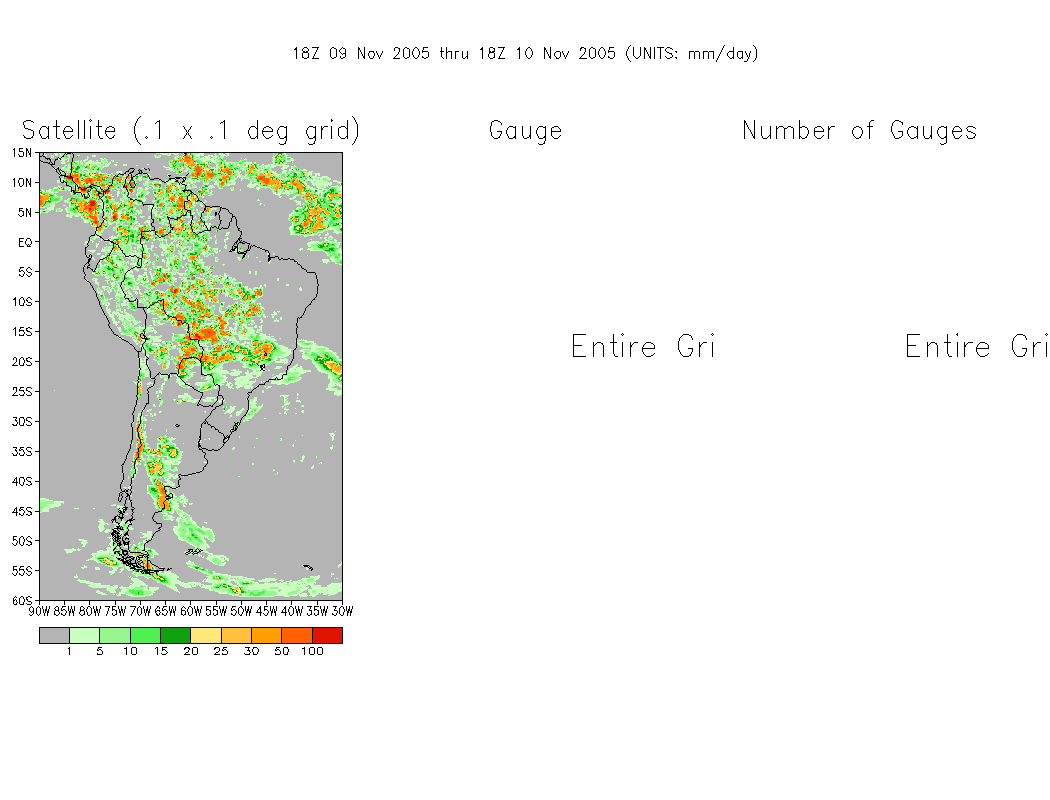
Task: Click the legend value label 100
Action: (x=312, y=651)
